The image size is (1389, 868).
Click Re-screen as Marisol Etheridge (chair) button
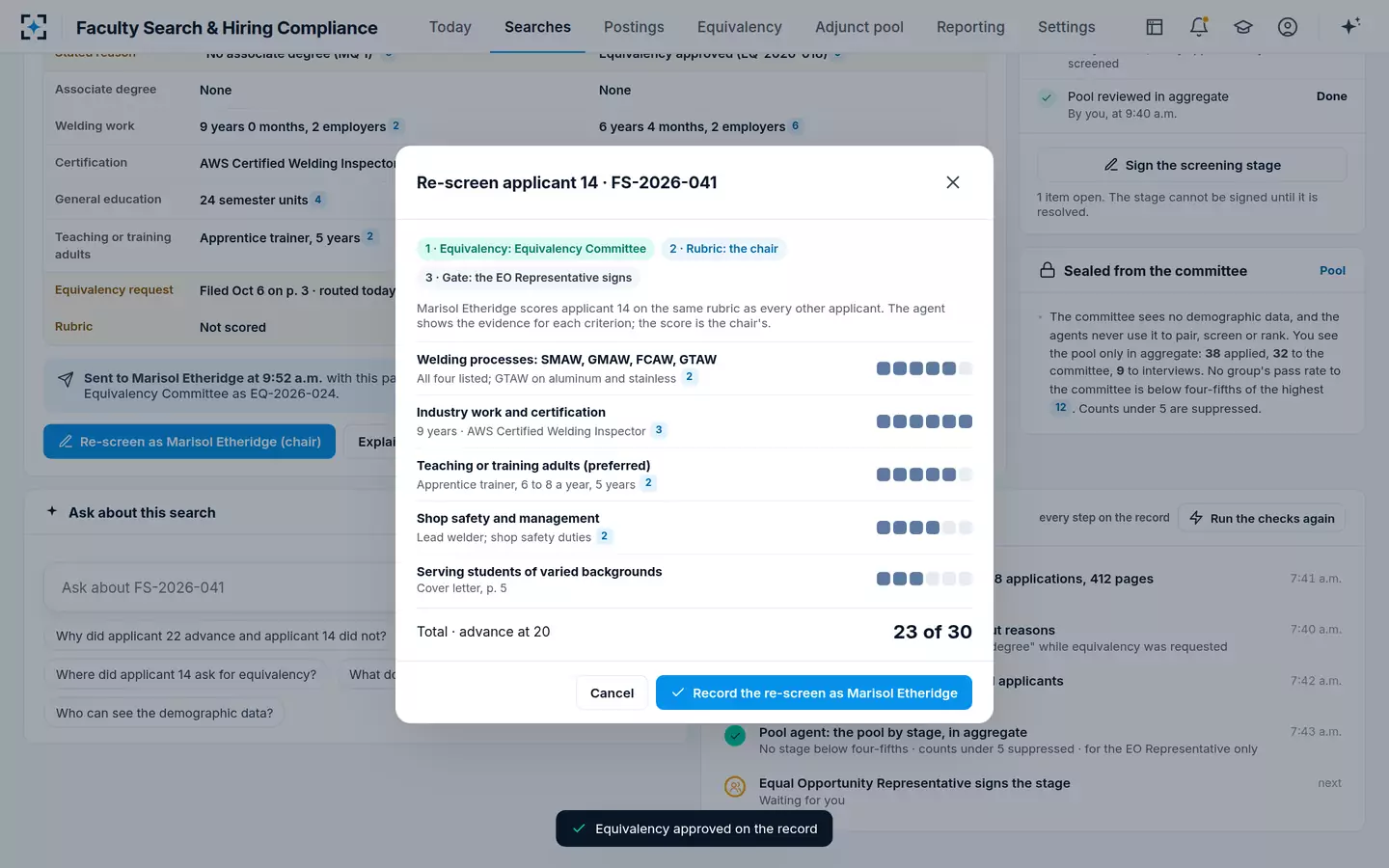pos(190,442)
